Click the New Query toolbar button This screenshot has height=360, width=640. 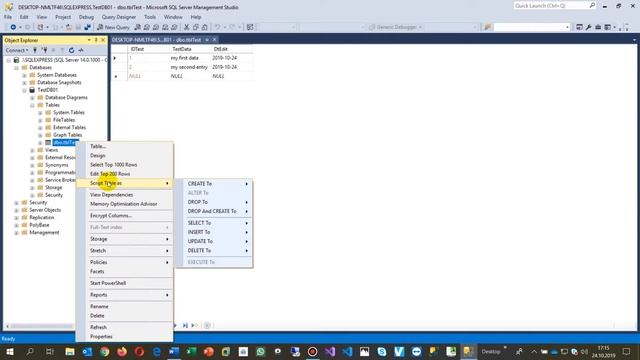click(113, 27)
